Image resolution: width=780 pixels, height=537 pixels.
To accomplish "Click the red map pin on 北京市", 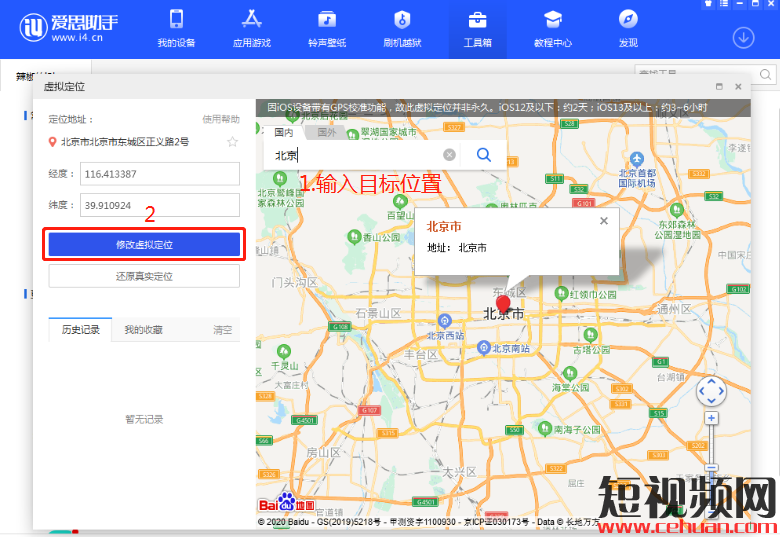I will [x=503, y=304].
